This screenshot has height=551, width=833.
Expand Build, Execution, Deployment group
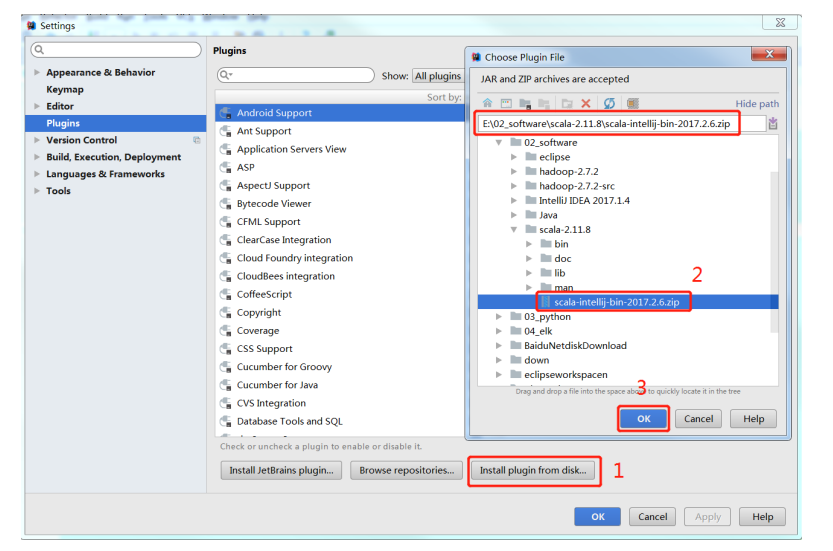click(37, 157)
